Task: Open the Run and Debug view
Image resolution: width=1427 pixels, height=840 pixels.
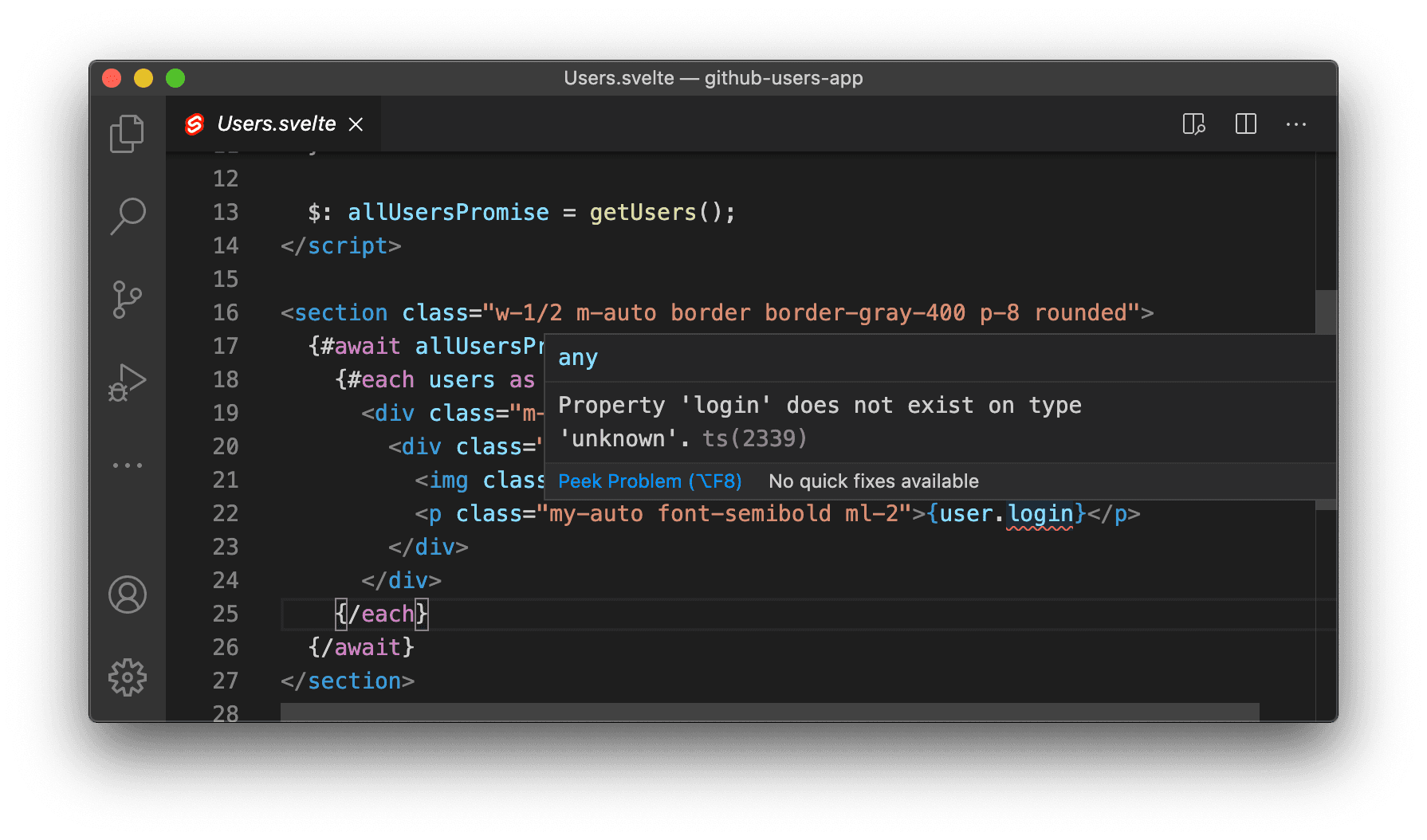Action: [127, 383]
